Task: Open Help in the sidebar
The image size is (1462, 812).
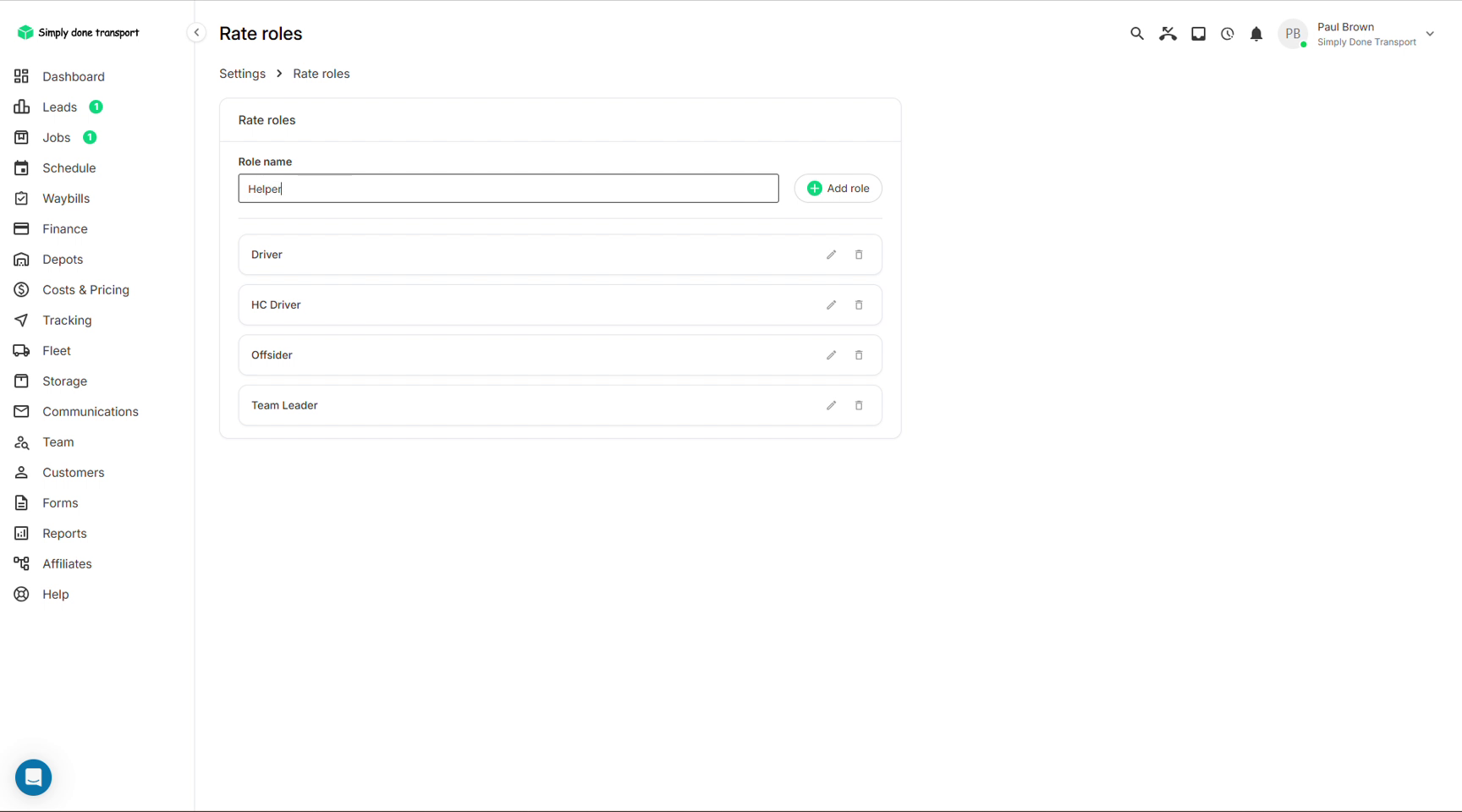Action: [x=55, y=594]
